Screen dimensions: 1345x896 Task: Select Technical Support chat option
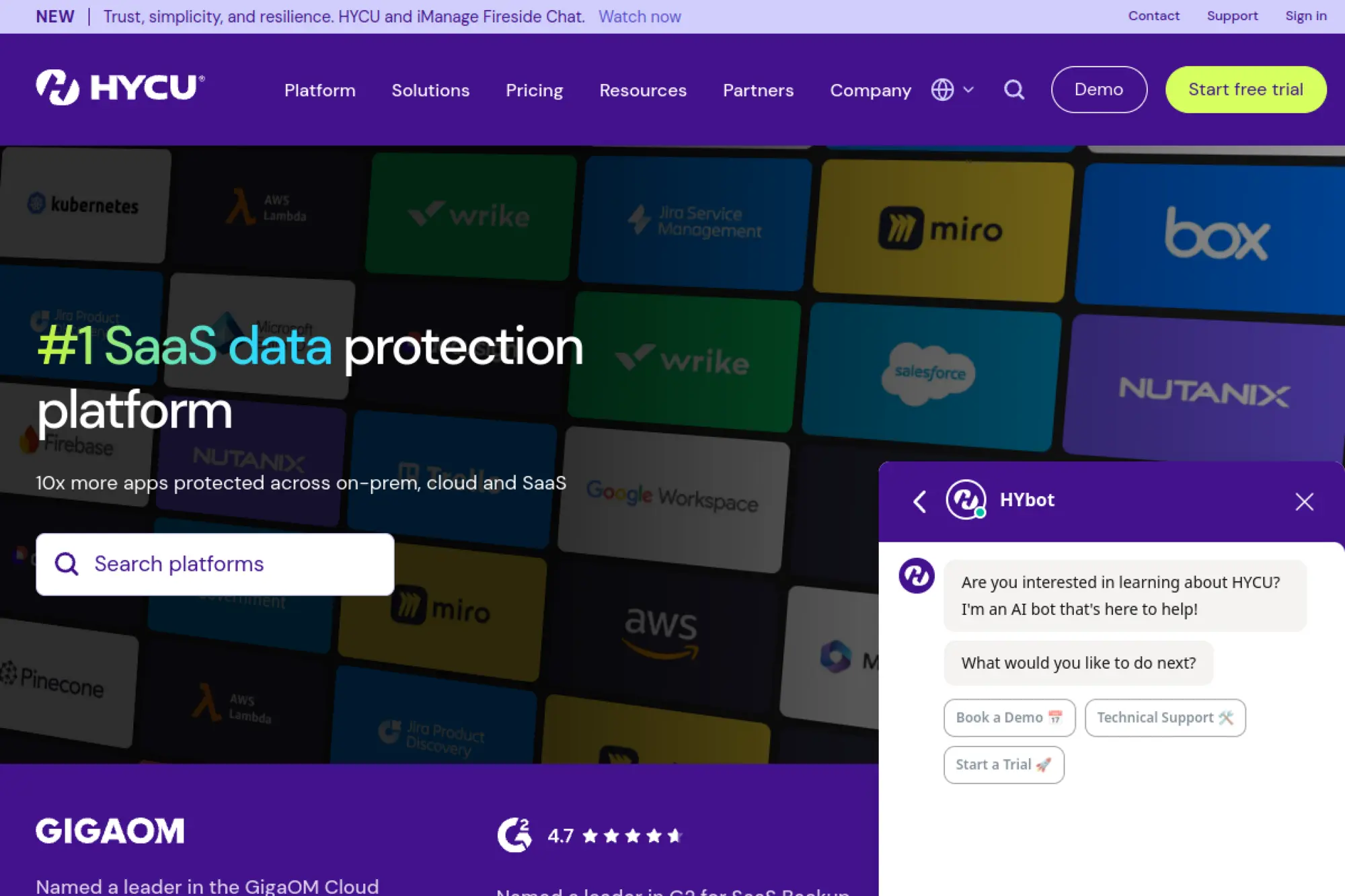[1164, 717]
